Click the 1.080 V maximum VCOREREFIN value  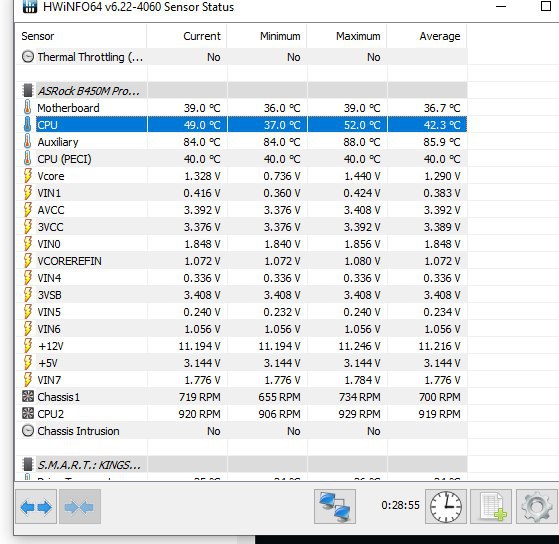362,261
